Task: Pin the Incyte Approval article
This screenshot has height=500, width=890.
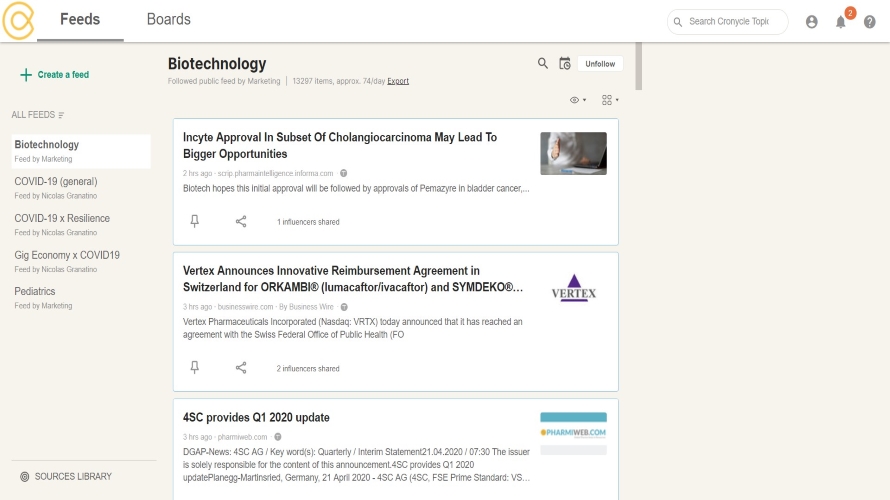Action: (x=195, y=221)
